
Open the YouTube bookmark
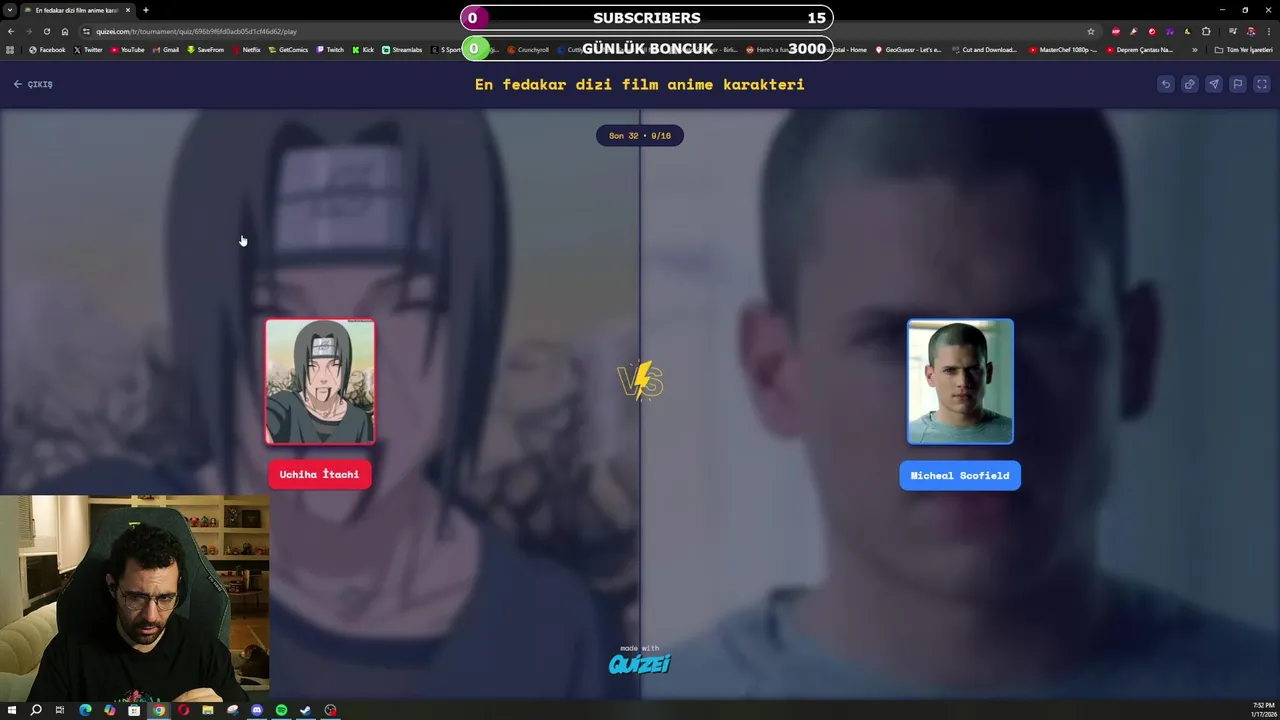[x=127, y=50]
